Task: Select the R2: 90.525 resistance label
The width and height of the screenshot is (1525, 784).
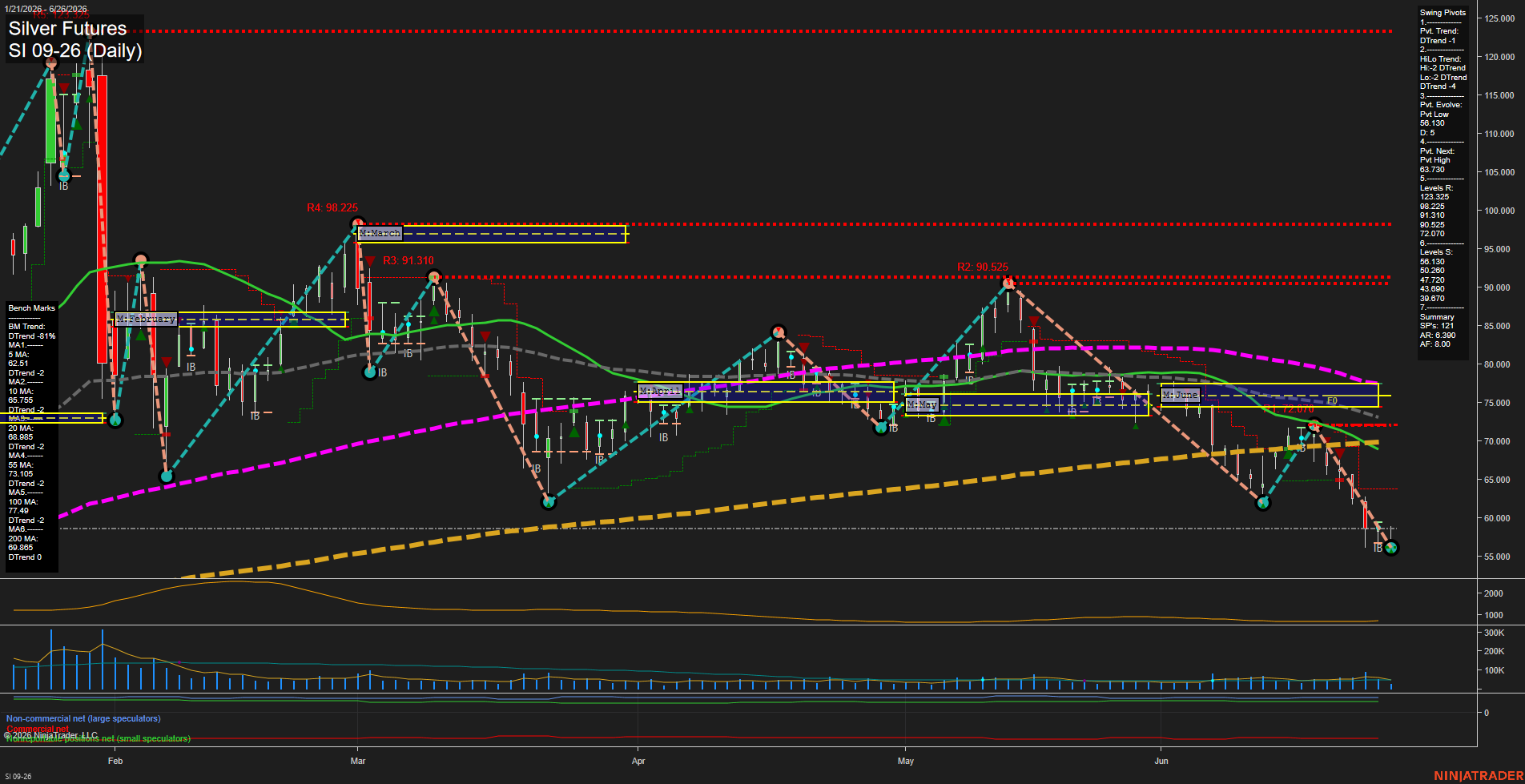Action: [983, 267]
